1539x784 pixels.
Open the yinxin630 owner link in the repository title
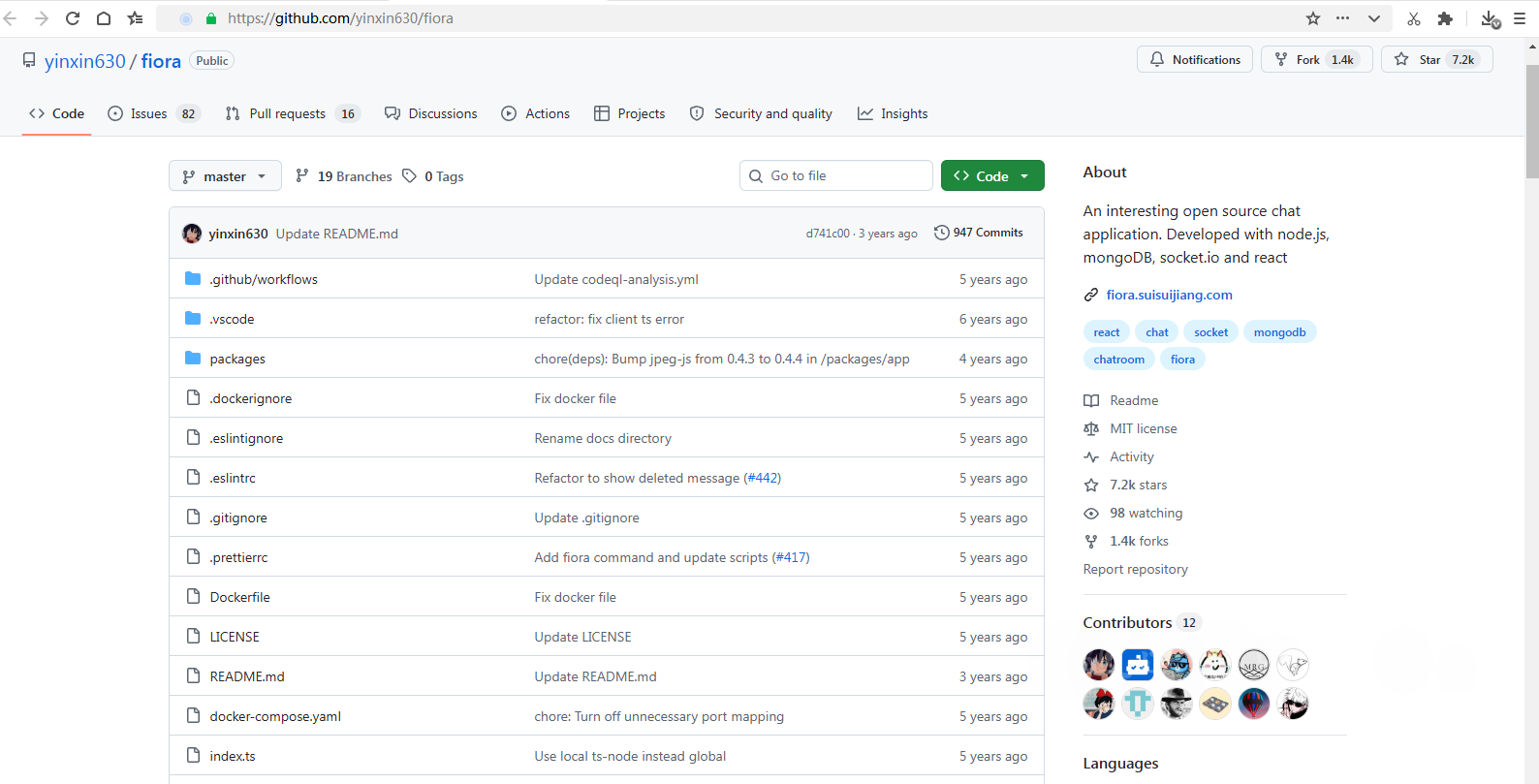click(x=85, y=61)
